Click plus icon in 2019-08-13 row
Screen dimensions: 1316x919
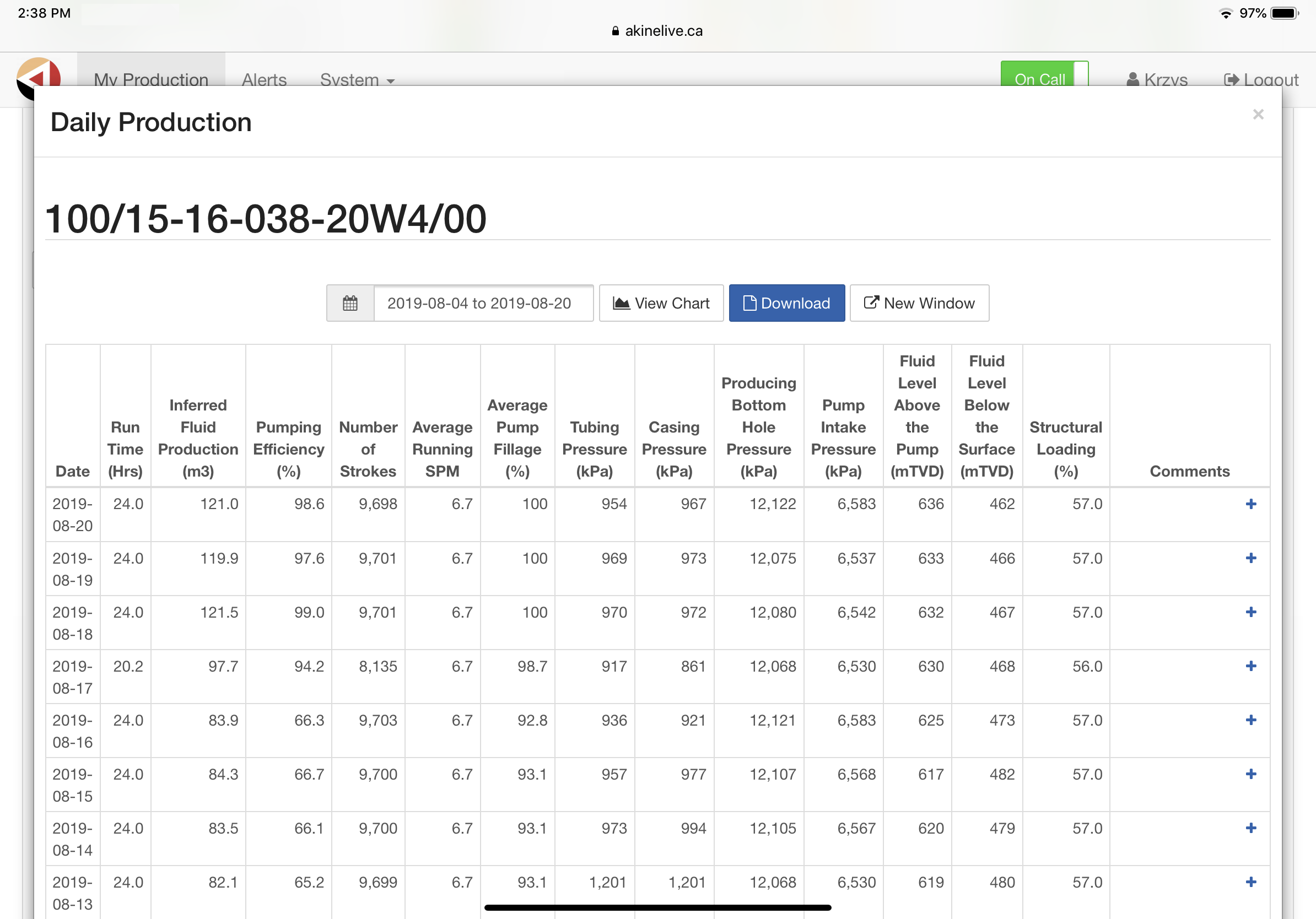(1250, 882)
